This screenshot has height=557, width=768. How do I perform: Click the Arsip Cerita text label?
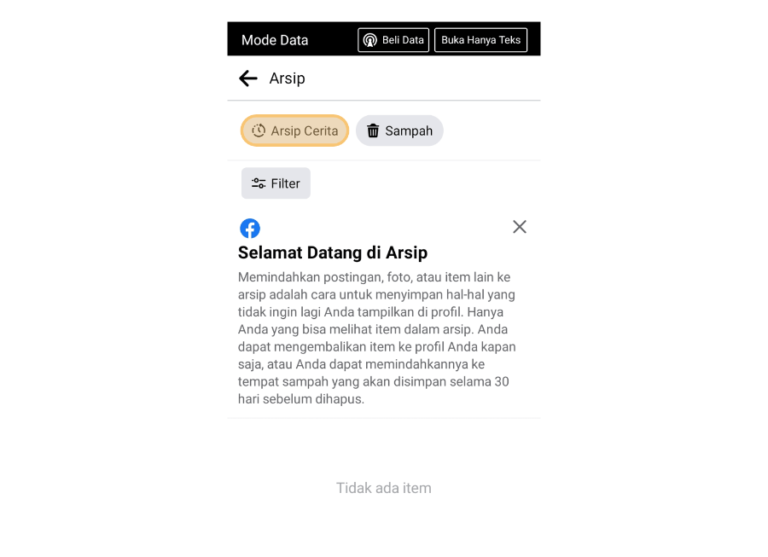(x=305, y=131)
